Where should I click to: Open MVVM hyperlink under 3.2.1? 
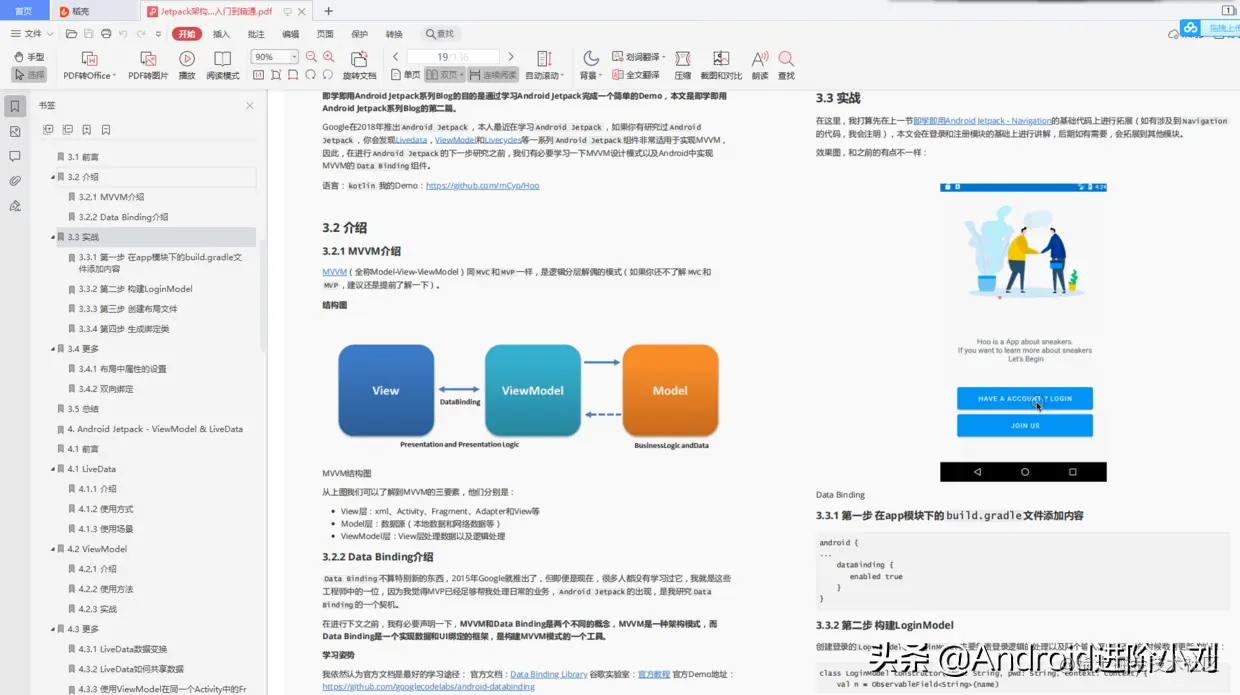point(334,272)
